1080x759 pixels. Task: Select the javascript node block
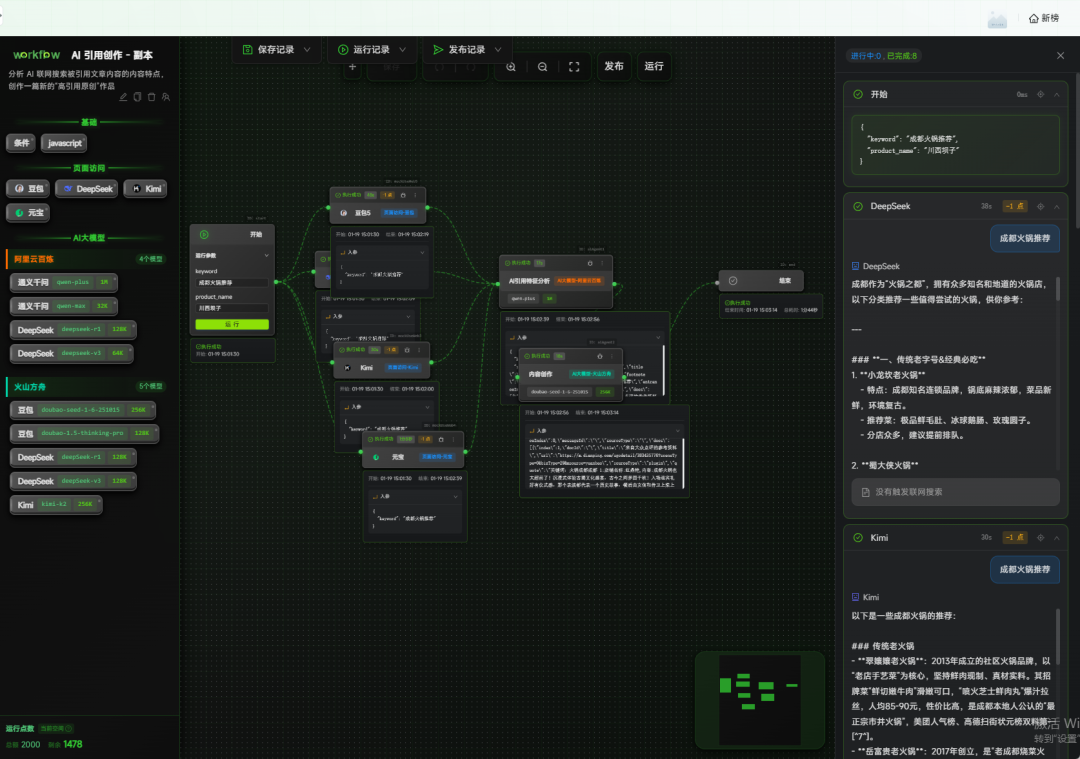click(x=64, y=143)
